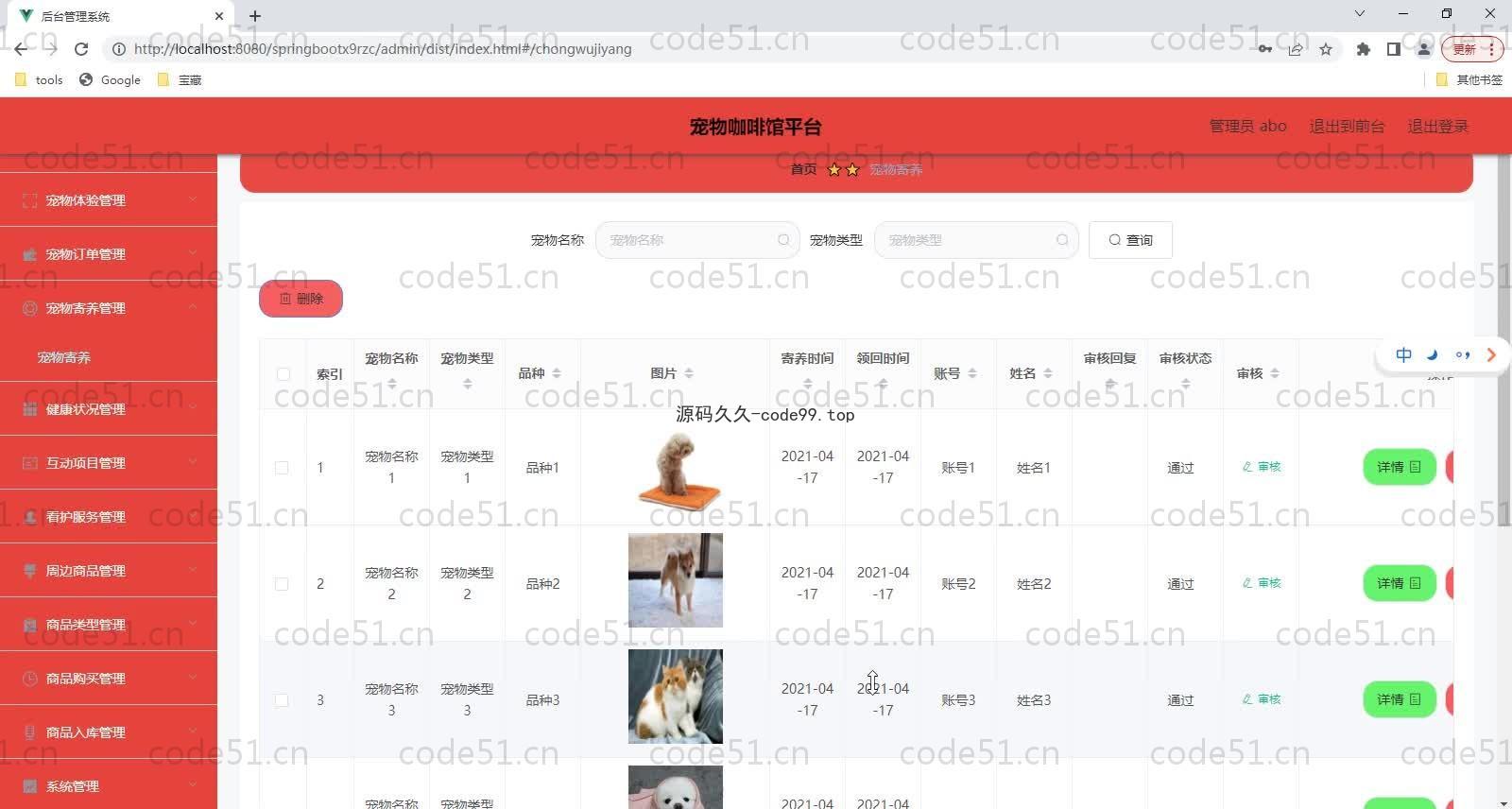
Task: Open the dog photo in row 2
Action: pos(676,580)
